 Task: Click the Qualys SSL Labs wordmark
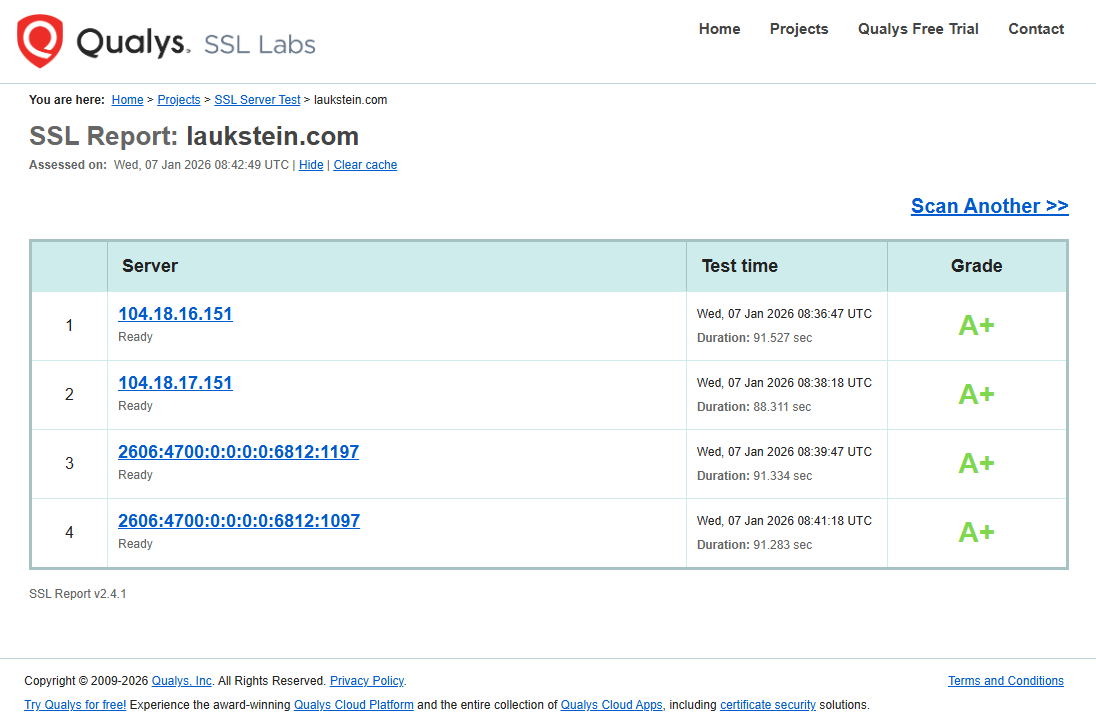click(x=196, y=43)
